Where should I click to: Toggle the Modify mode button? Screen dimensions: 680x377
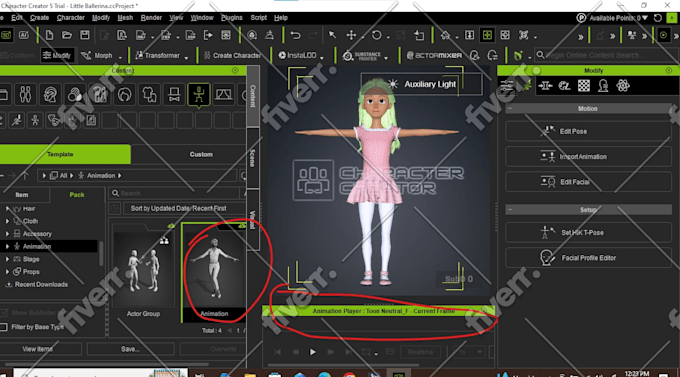tap(57, 56)
